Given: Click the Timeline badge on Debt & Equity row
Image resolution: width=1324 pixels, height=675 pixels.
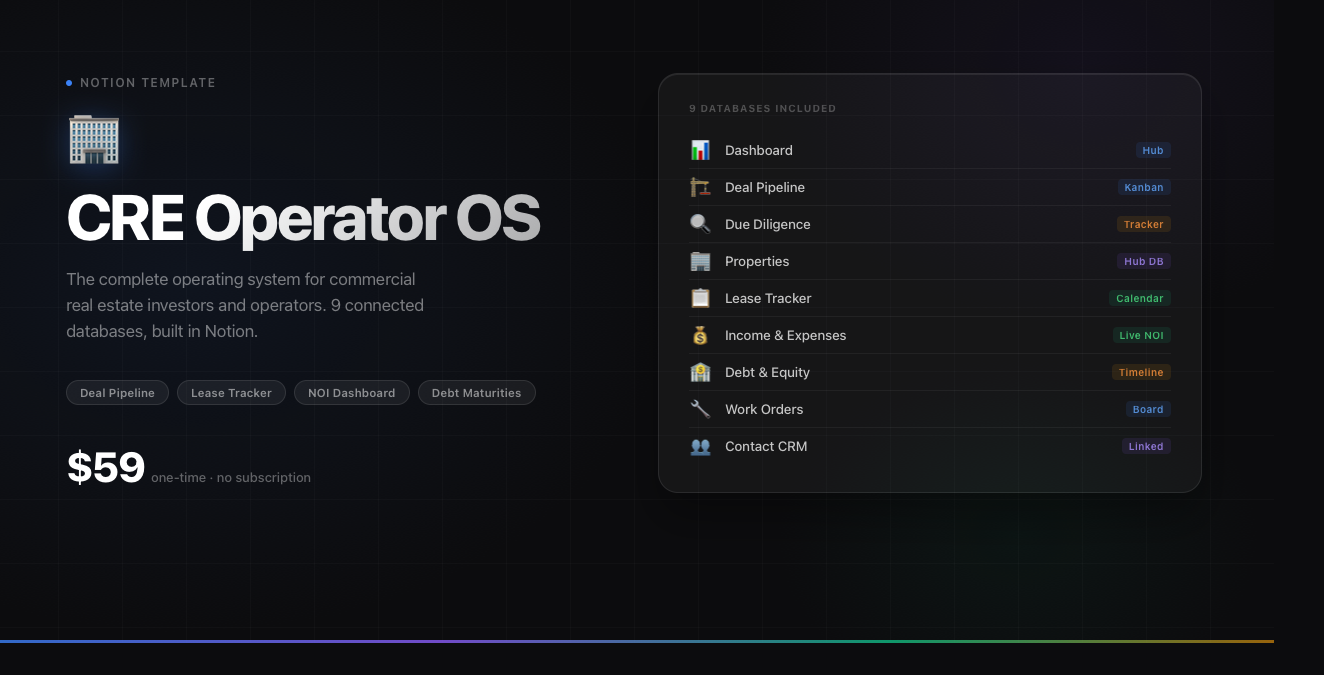Looking at the screenshot, I should [x=1141, y=372].
